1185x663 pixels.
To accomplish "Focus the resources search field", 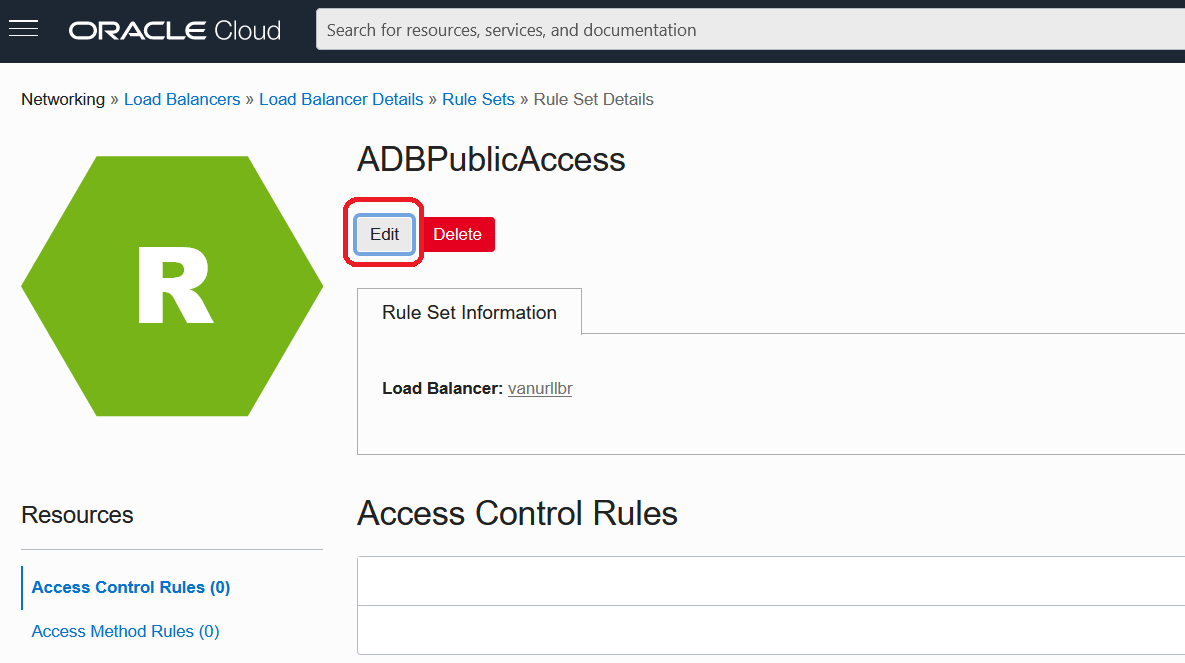I will [750, 29].
